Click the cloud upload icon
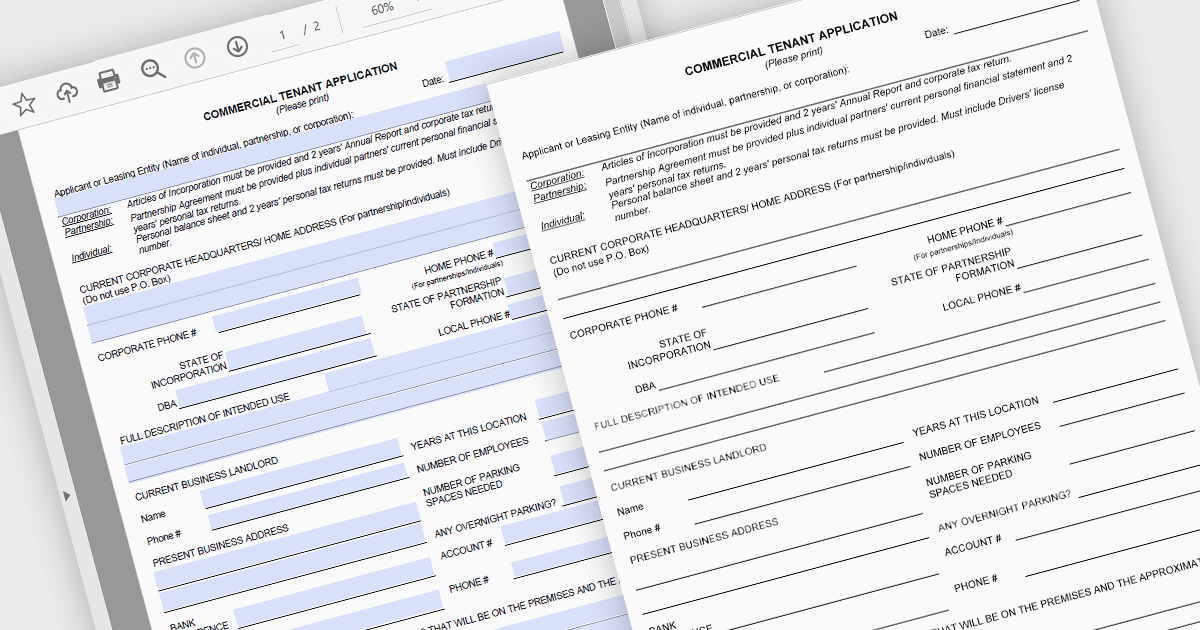The image size is (1200, 630). (x=67, y=92)
